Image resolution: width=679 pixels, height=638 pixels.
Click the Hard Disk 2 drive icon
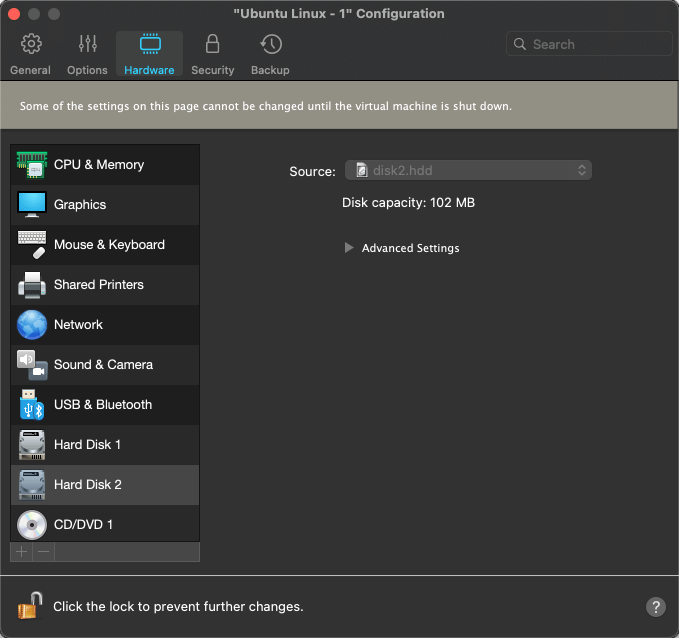32,485
